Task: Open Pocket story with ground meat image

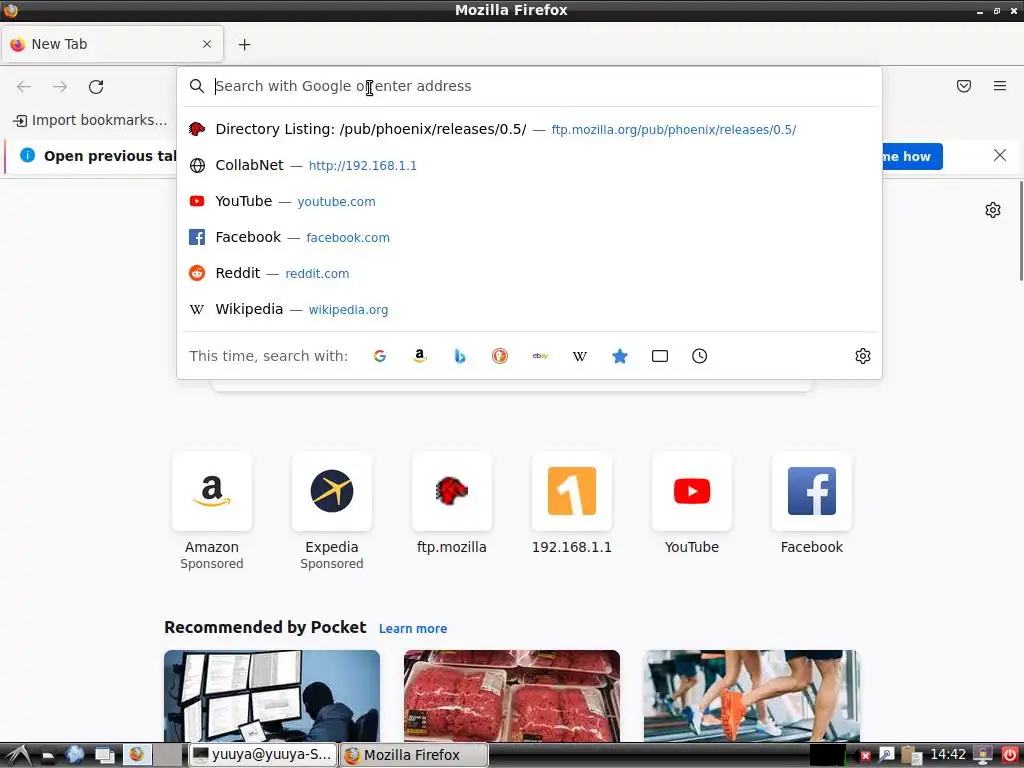Action: [511, 696]
